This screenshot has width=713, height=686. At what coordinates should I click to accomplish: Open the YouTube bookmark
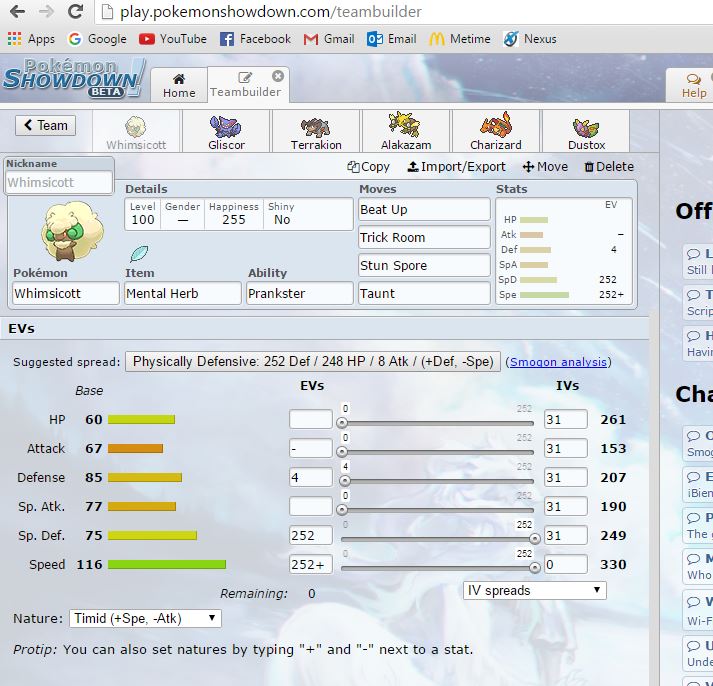pos(173,39)
